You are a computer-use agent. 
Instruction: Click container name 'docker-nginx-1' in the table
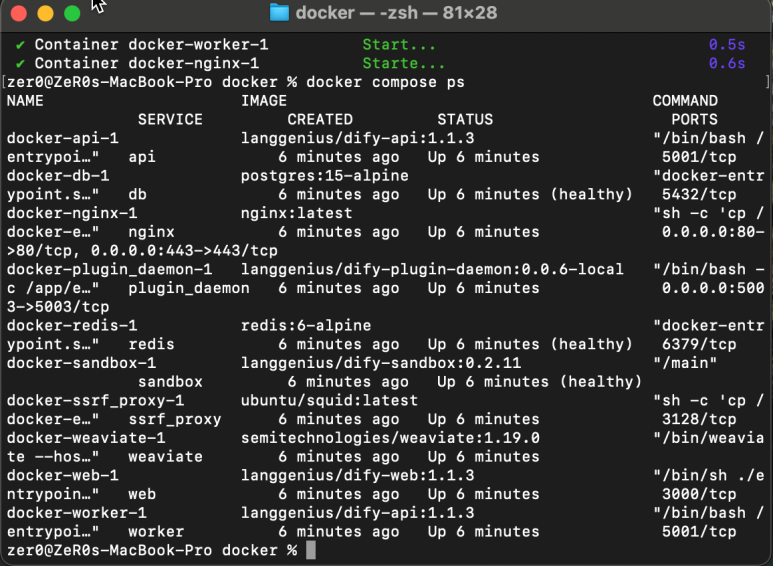coord(72,213)
